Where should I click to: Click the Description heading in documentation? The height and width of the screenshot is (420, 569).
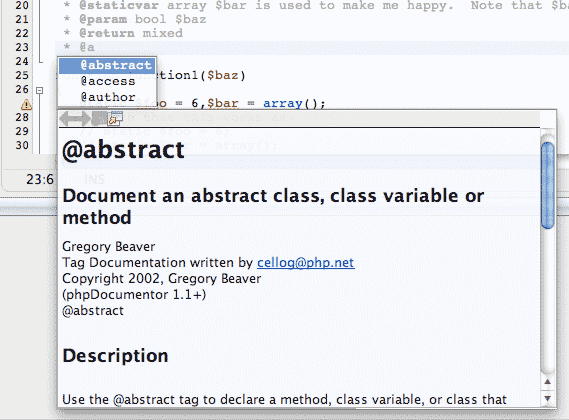(x=115, y=356)
